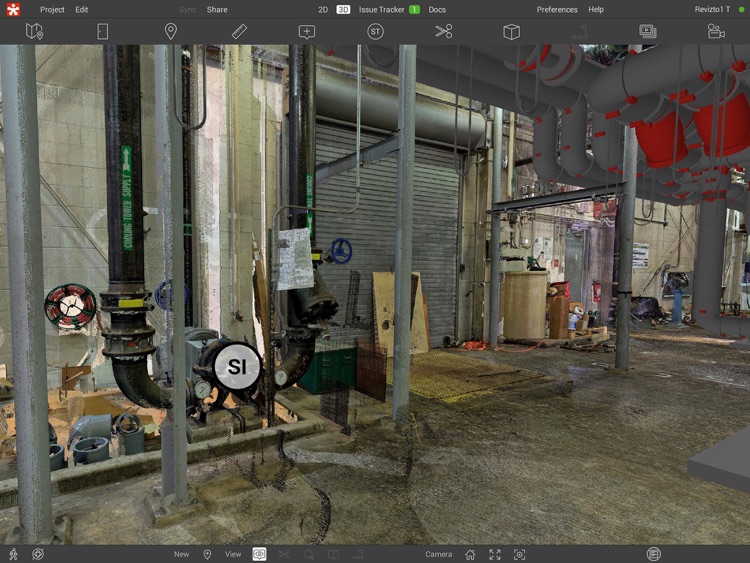
Task: Open the video slideshow tool
Action: pos(648,32)
